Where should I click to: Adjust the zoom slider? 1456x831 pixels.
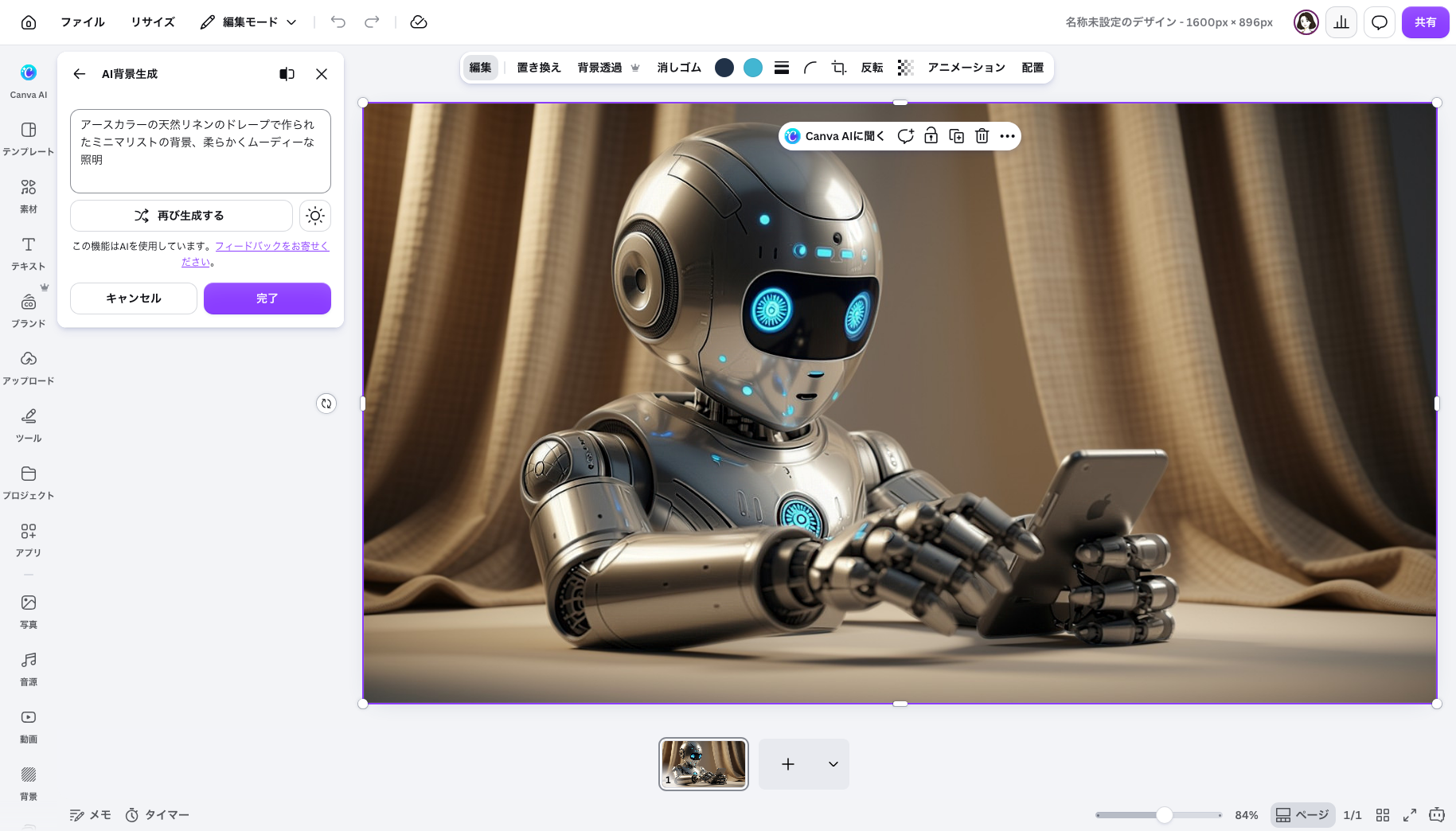tap(1165, 815)
